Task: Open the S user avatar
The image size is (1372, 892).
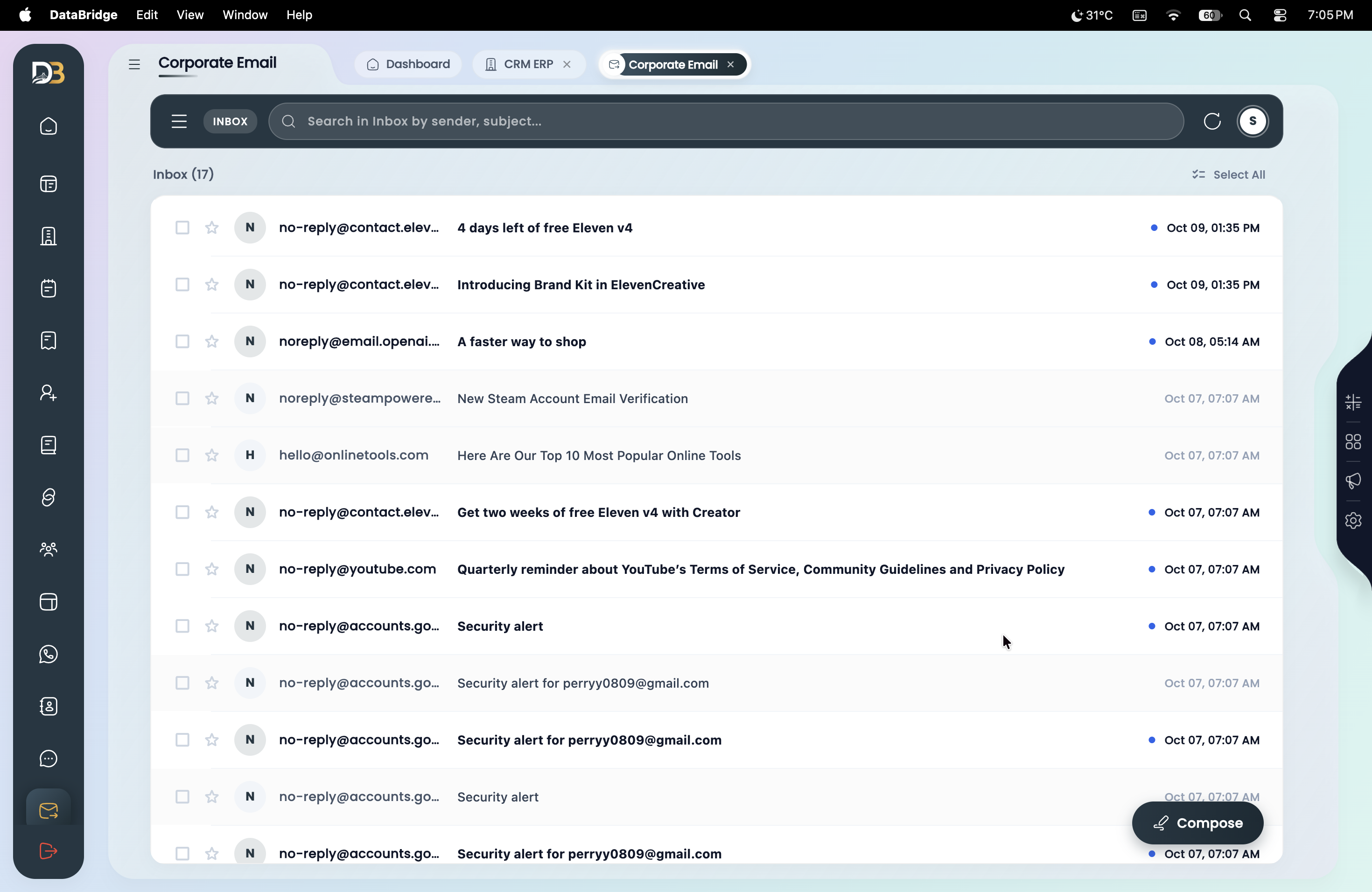Action: click(1253, 121)
